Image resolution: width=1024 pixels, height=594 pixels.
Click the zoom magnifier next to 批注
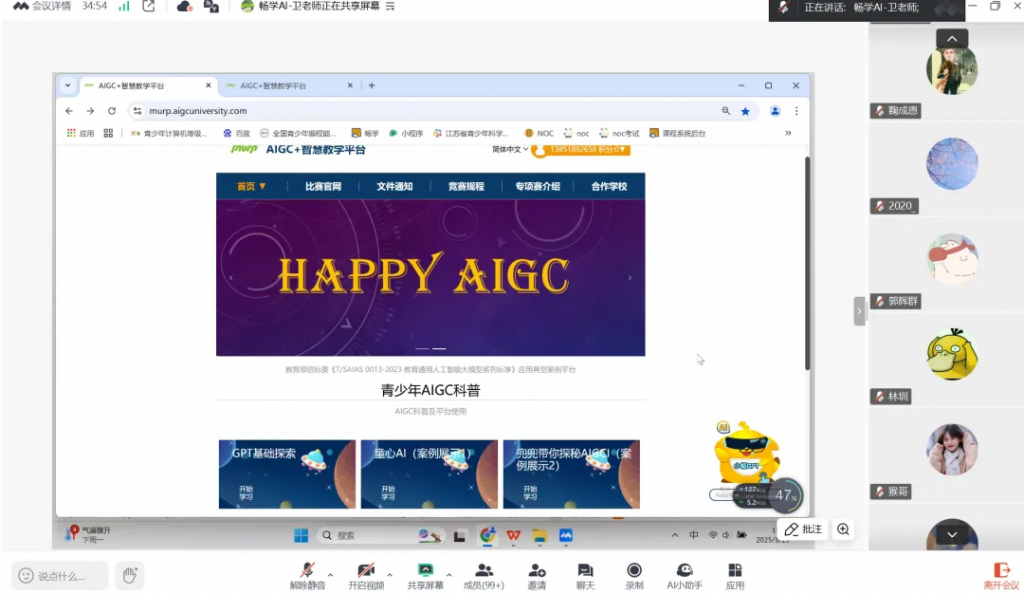click(x=843, y=529)
